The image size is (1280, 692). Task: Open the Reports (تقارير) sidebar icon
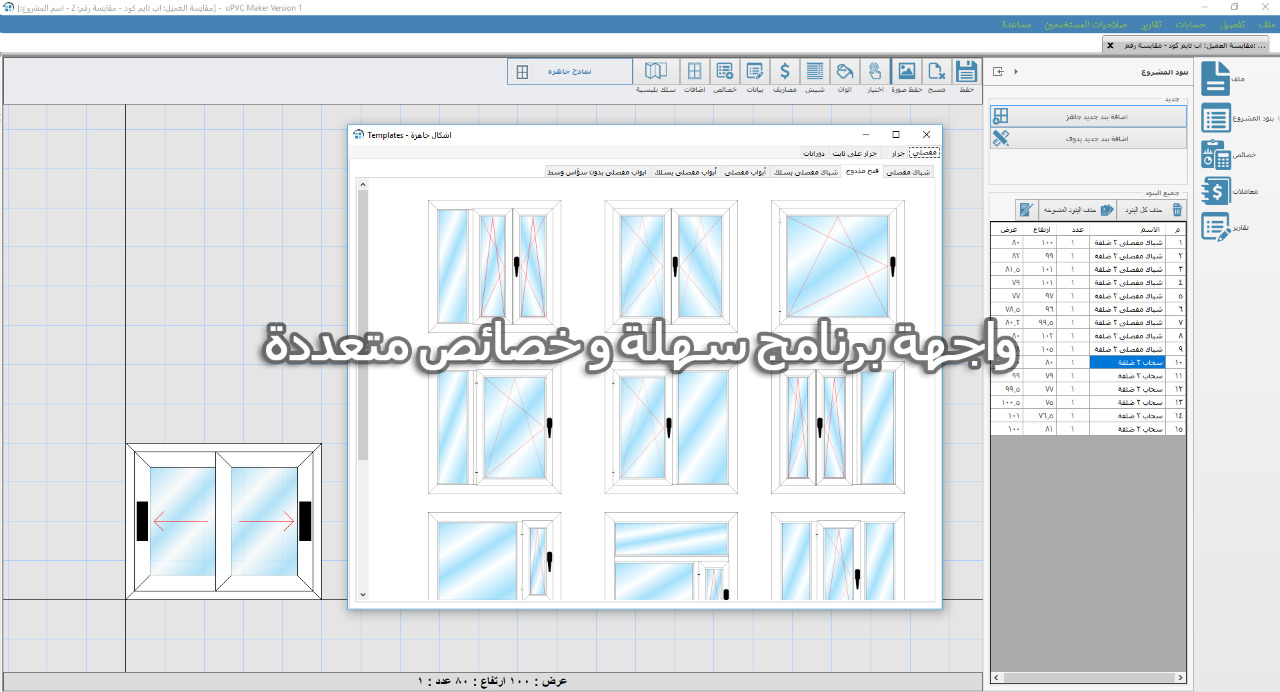tap(1216, 227)
